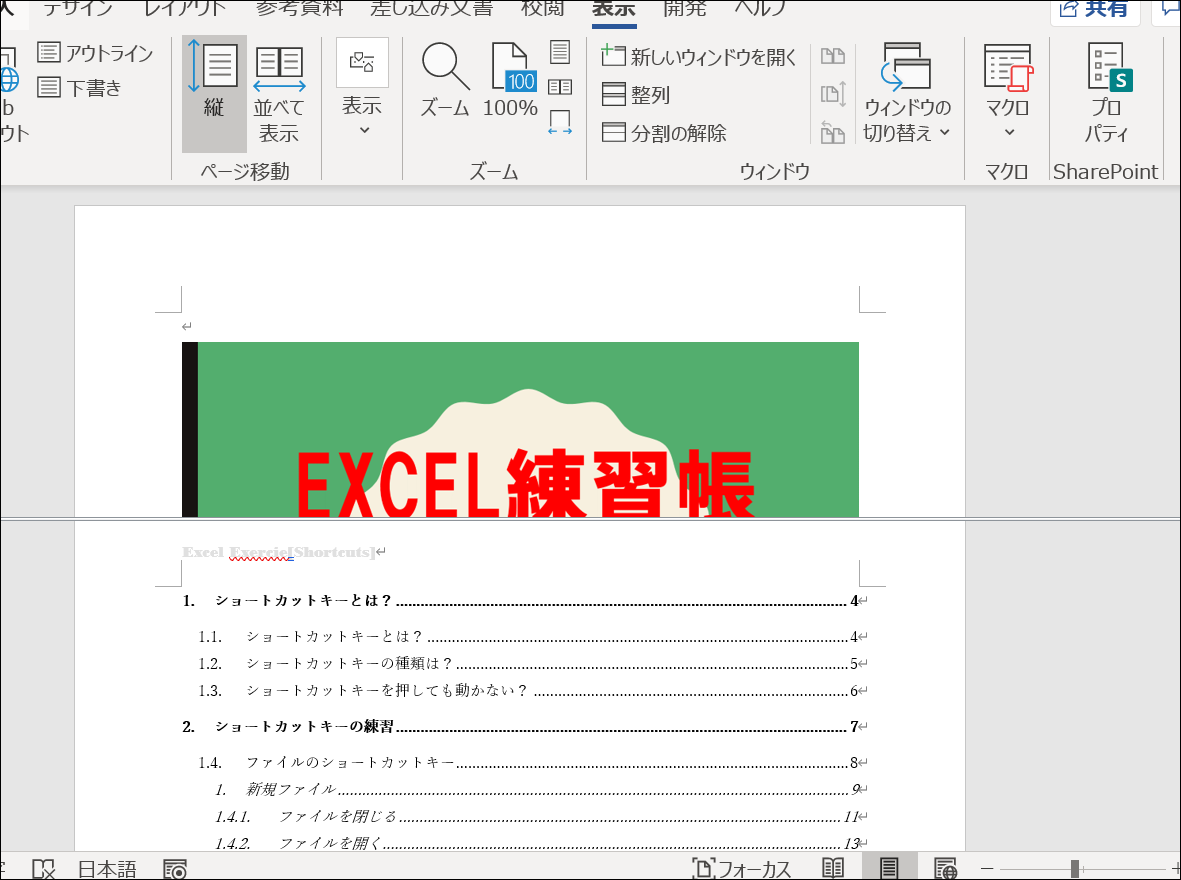Arrange all windows (整列)
The height and width of the screenshot is (880, 1181).
pyautogui.click(x=636, y=95)
